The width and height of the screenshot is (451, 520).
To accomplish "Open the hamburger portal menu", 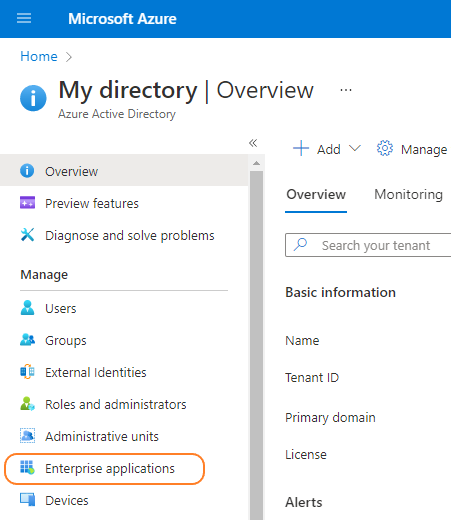I will pos(24,18).
